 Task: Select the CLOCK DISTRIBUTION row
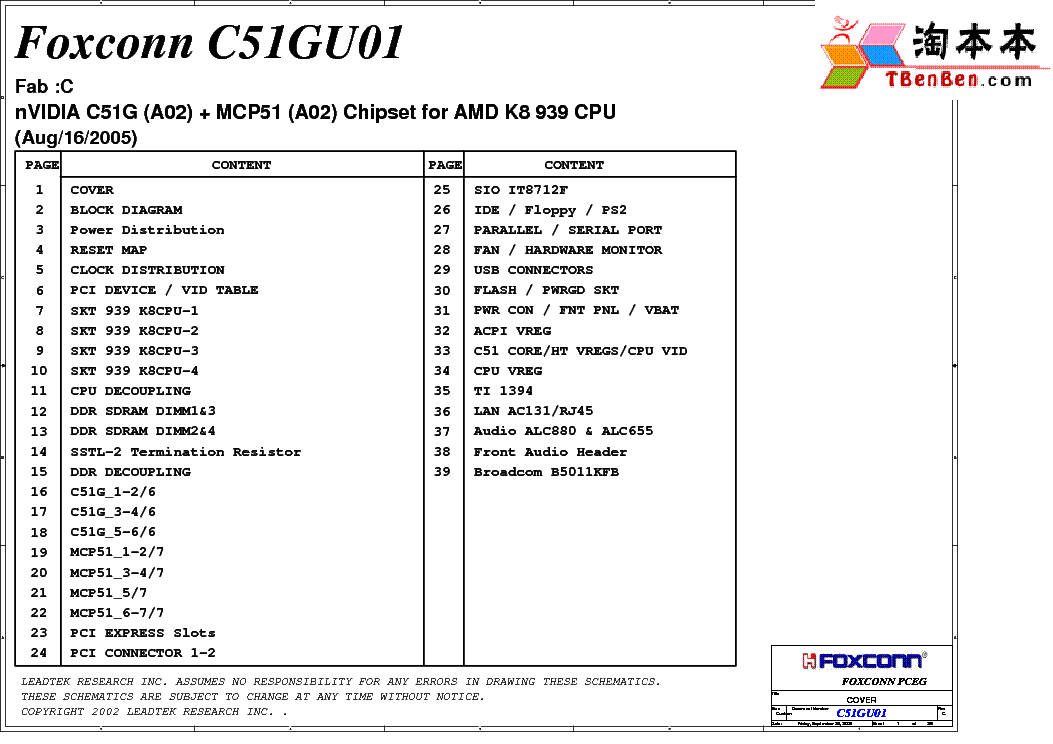pos(147,270)
